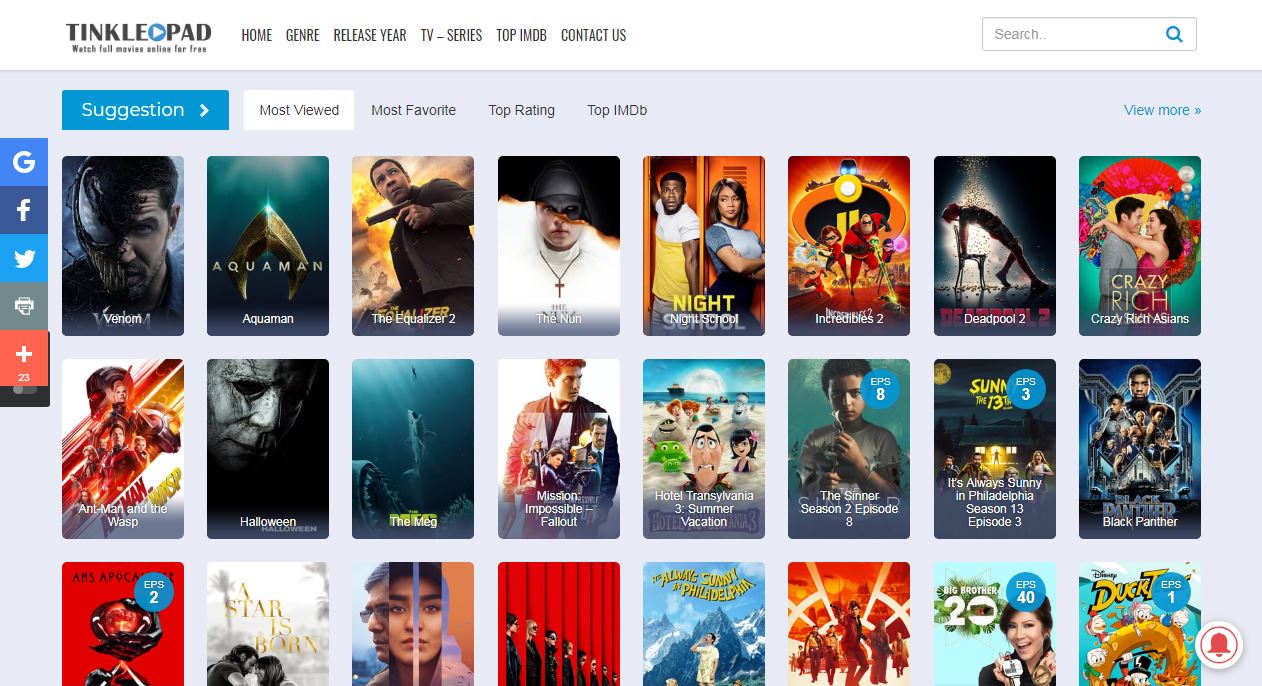Click the 'Venom' title text

pos(123,319)
